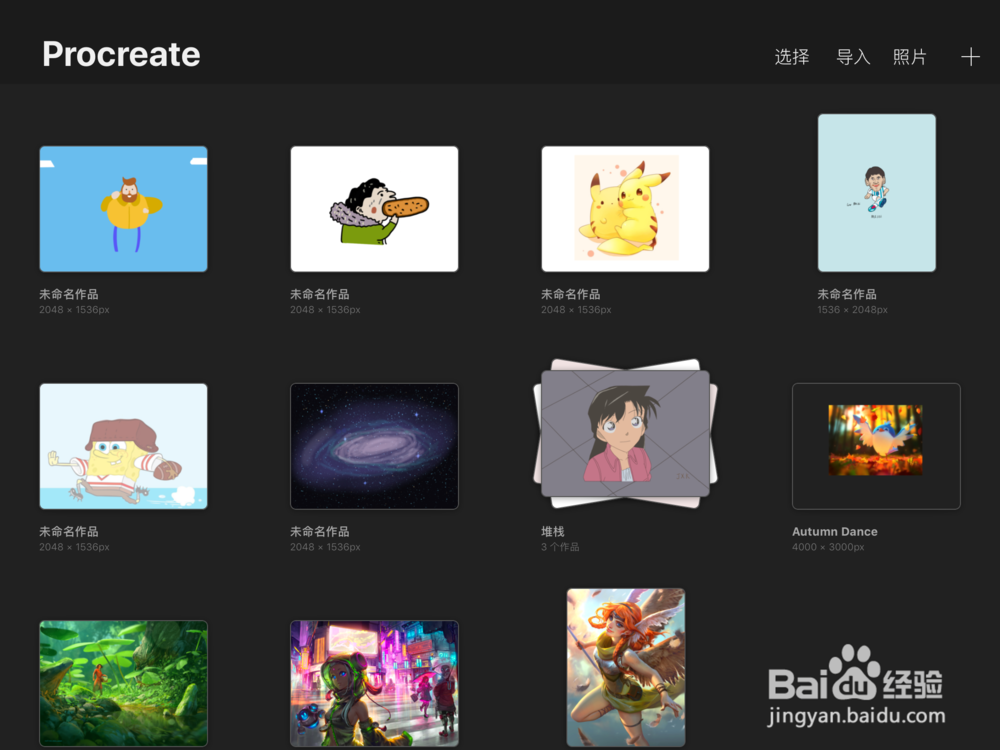Tap 选择 to select artworks
Image resolution: width=1000 pixels, height=750 pixels.
pos(792,57)
